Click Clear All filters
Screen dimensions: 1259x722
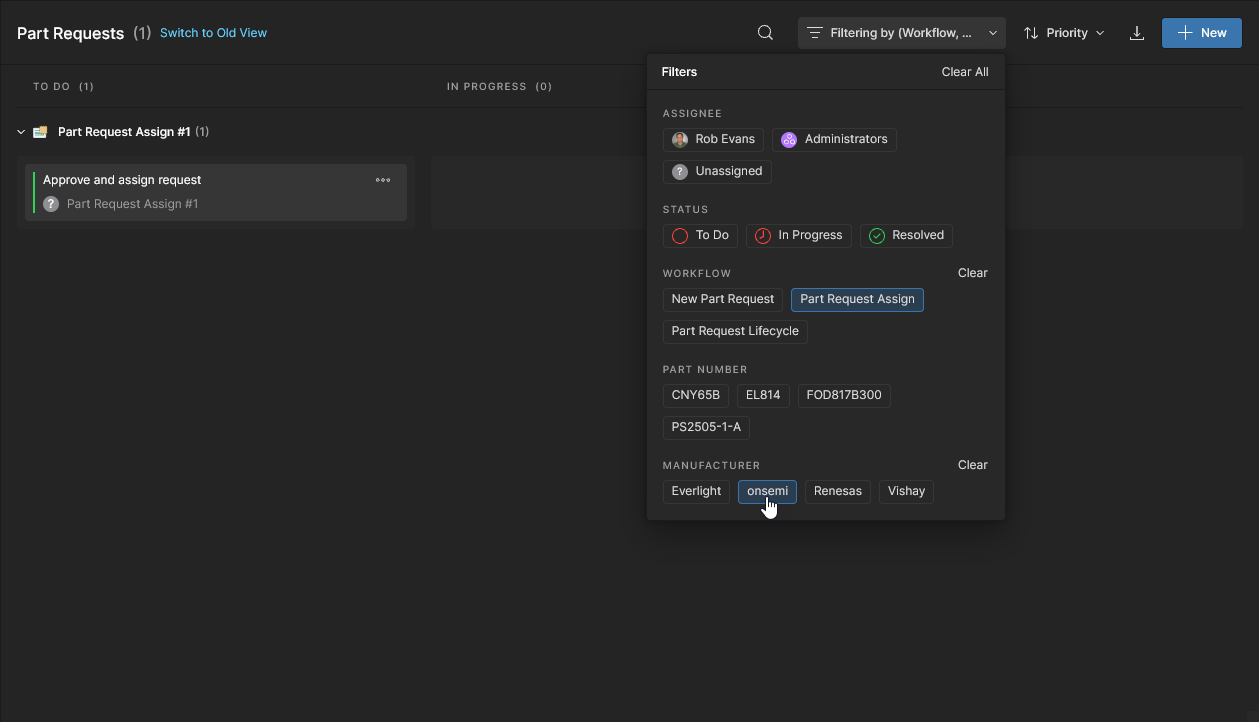(x=964, y=72)
